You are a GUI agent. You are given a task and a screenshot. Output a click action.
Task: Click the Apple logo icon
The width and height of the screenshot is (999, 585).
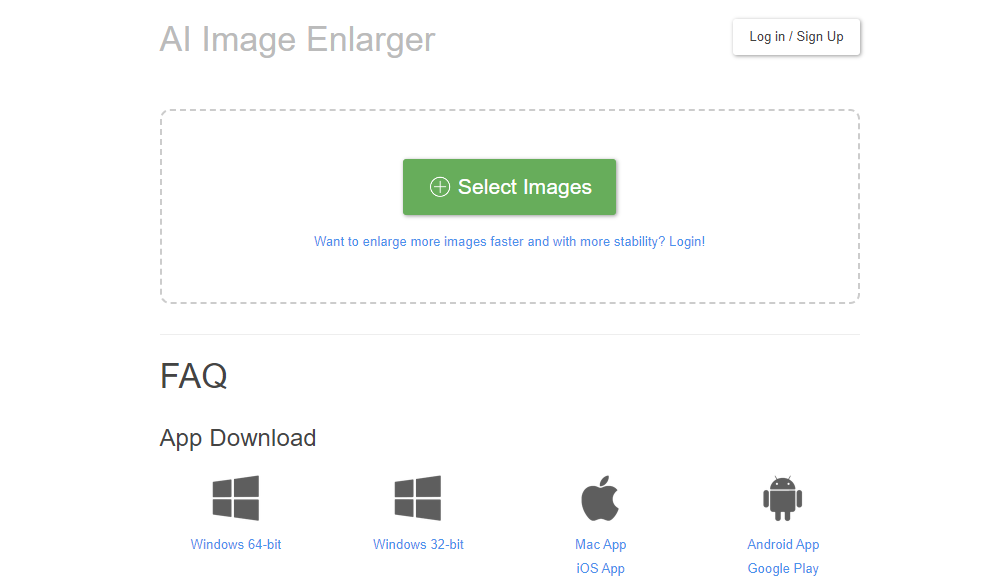point(600,498)
